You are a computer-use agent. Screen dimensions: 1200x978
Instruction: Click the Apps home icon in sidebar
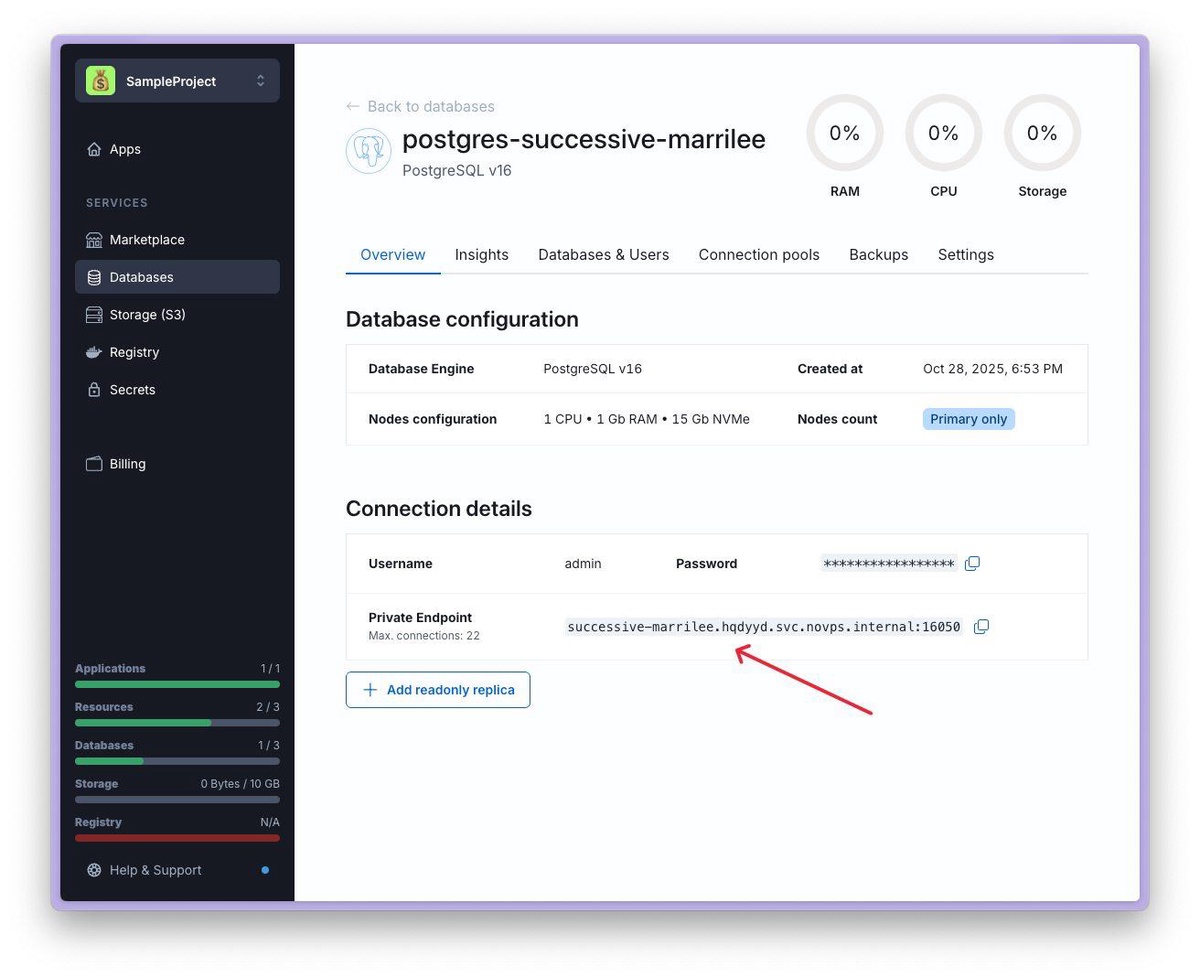click(94, 149)
